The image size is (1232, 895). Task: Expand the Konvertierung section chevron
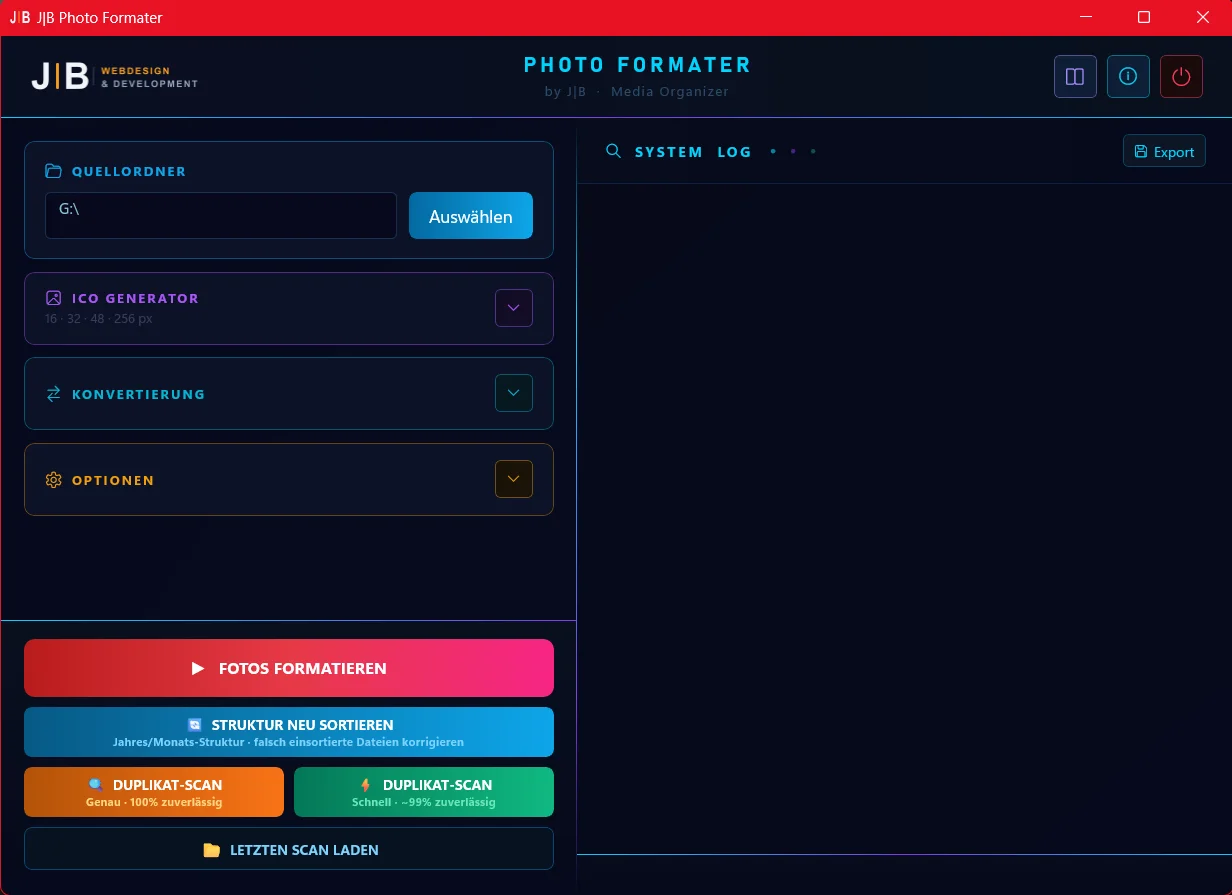(514, 393)
